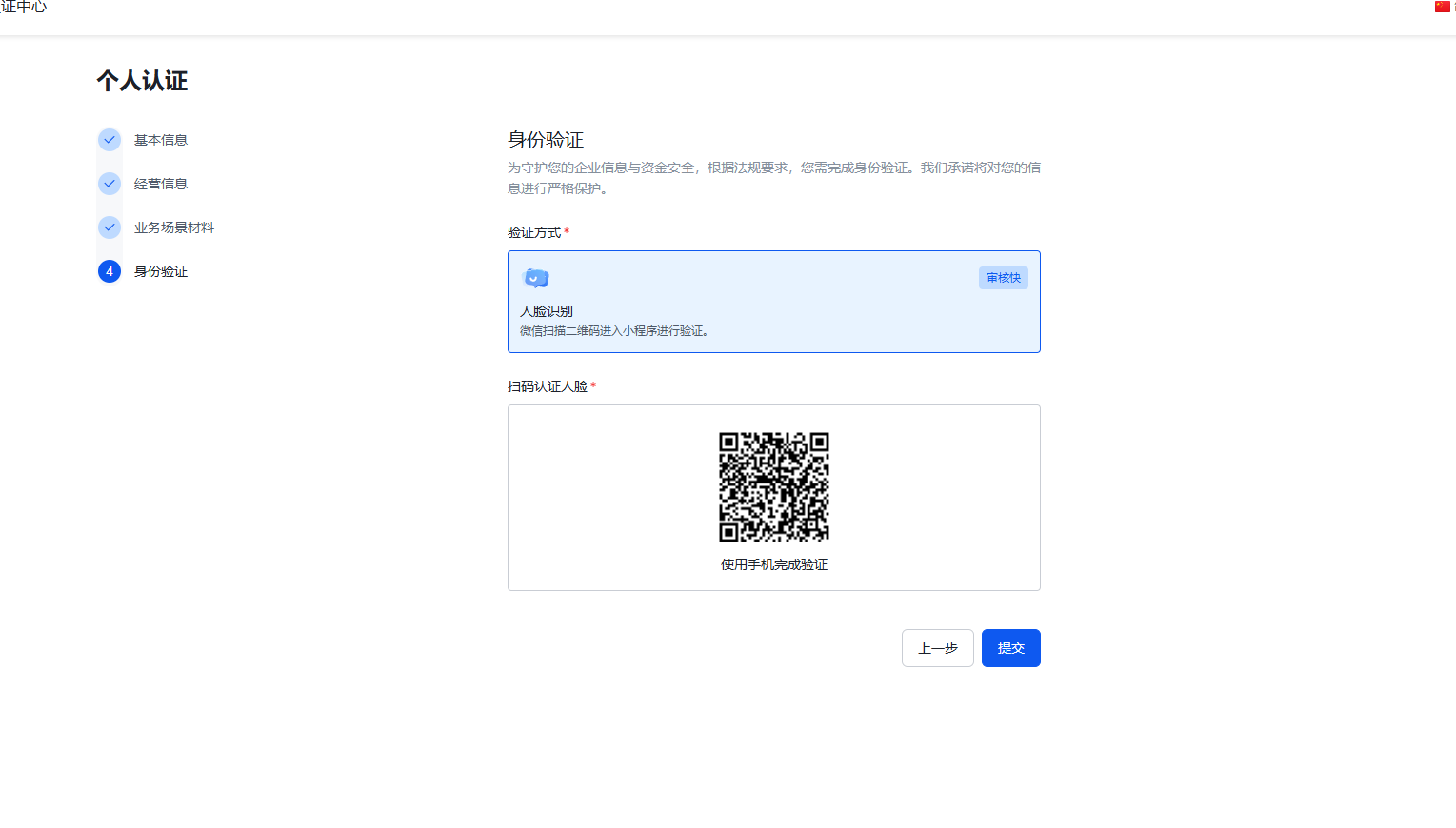The height and width of the screenshot is (828, 1456).
Task: Click the 验证方式 field label
Action: point(534,232)
